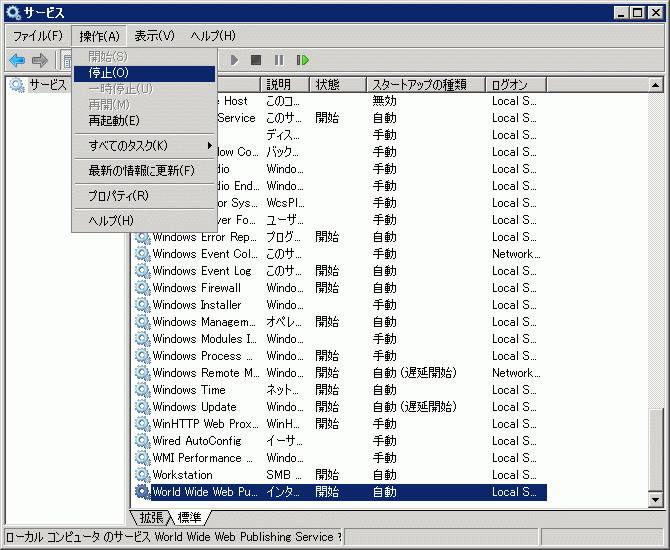Click the back arrow toolbar icon
This screenshot has height=550, width=670.
click(17, 60)
